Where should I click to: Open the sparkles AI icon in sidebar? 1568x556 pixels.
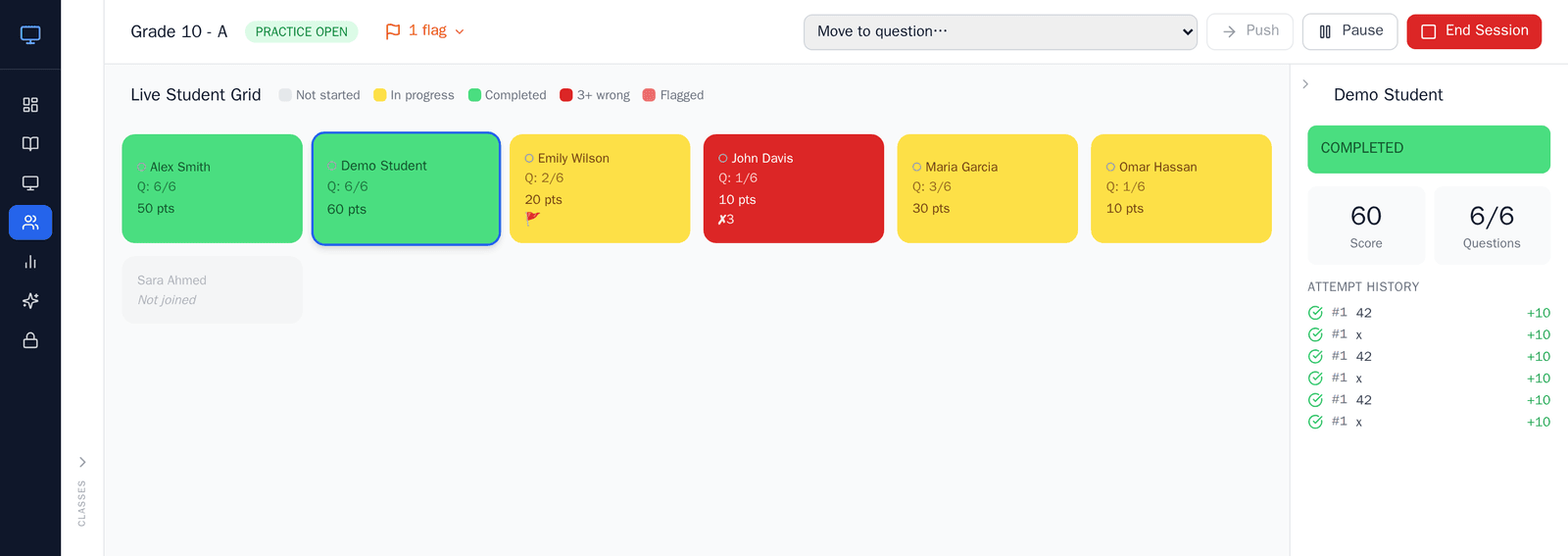[30, 301]
